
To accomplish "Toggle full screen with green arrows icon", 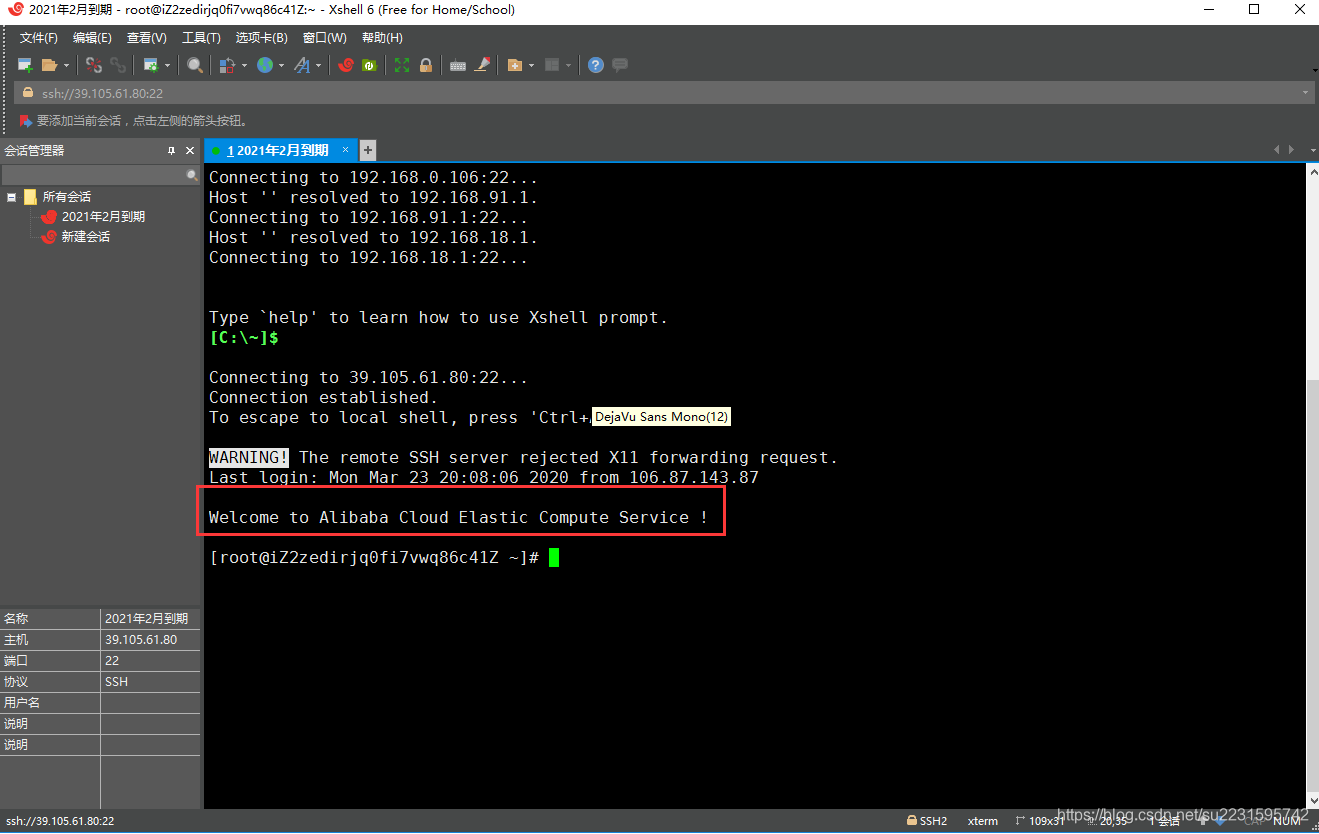I will [402, 65].
